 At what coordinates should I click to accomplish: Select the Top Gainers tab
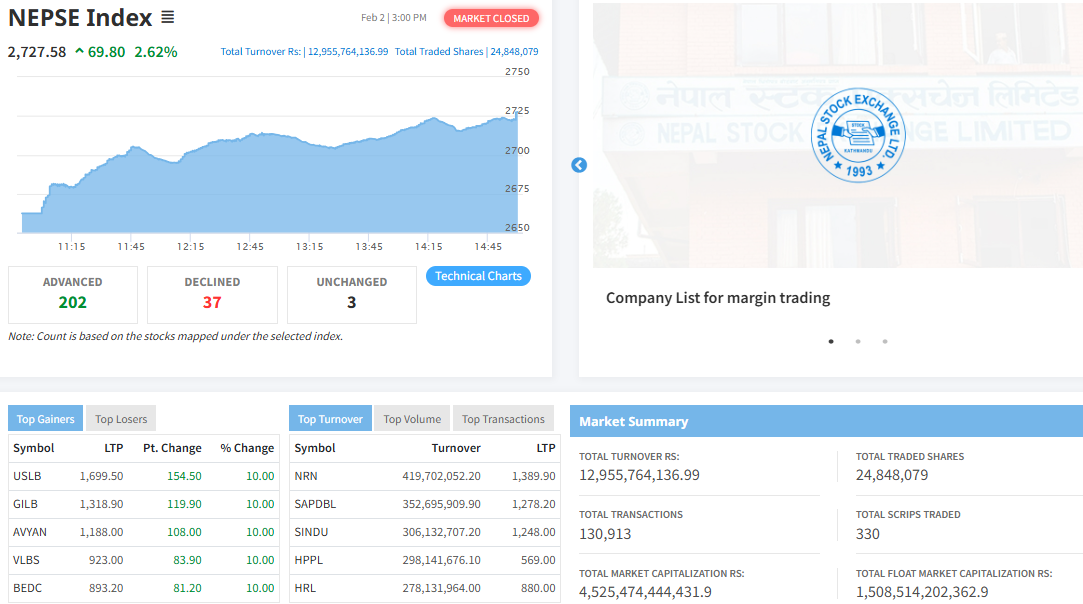click(46, 419)
